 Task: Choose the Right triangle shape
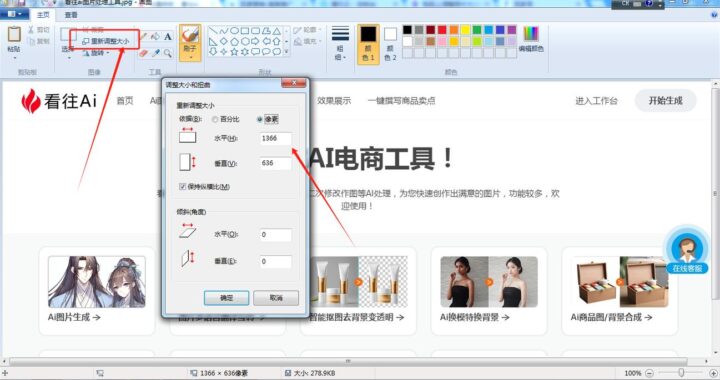click(213, 41)
